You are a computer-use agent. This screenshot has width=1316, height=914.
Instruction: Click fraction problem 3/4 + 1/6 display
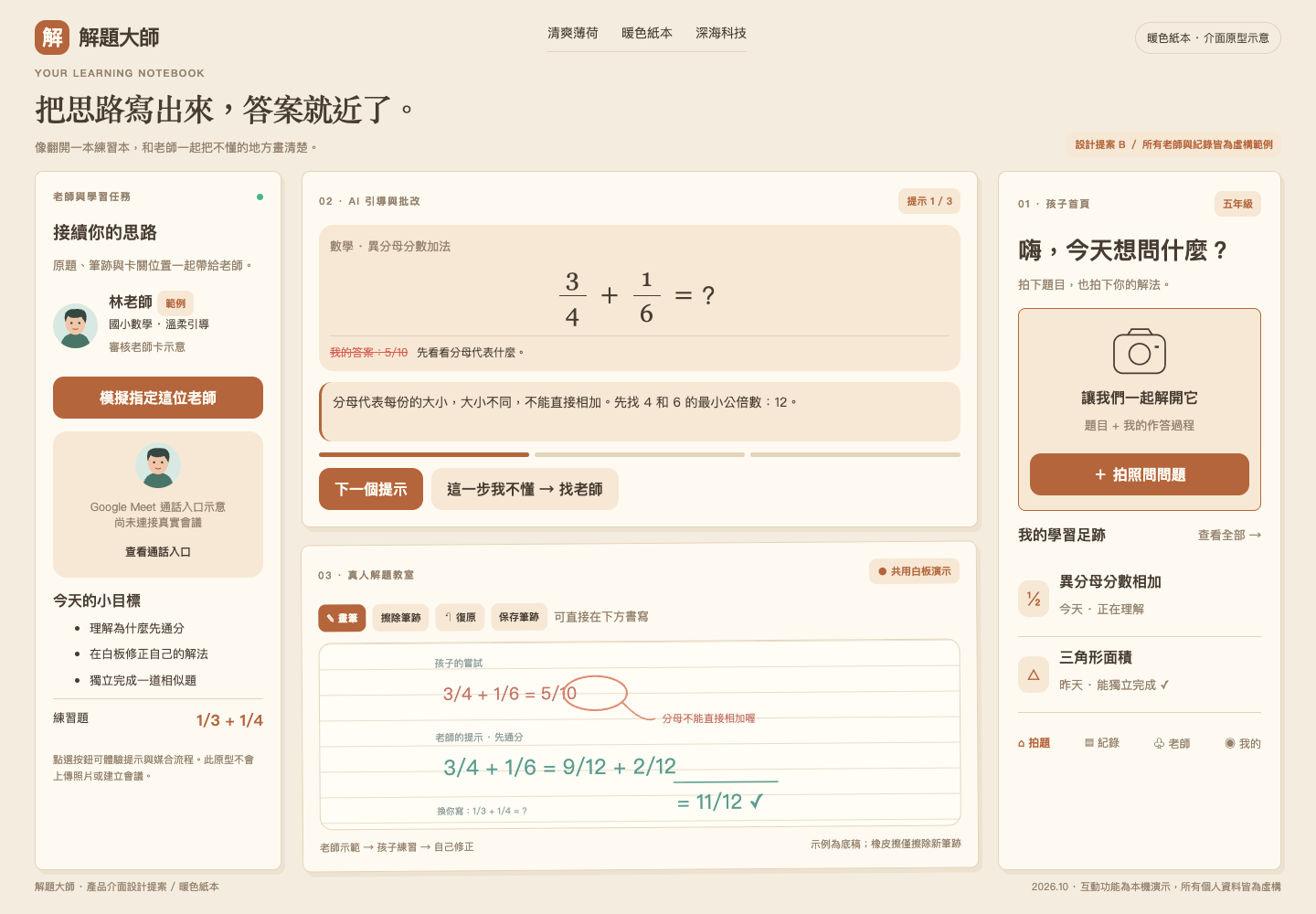pos(637,297)
